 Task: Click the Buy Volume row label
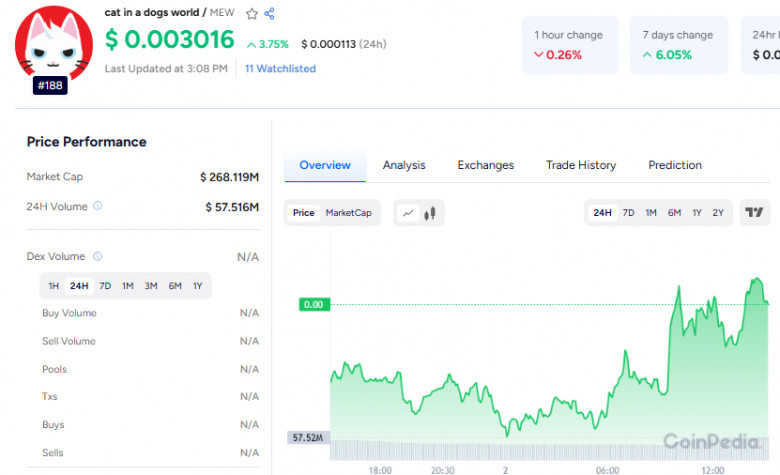pos(69,313)
